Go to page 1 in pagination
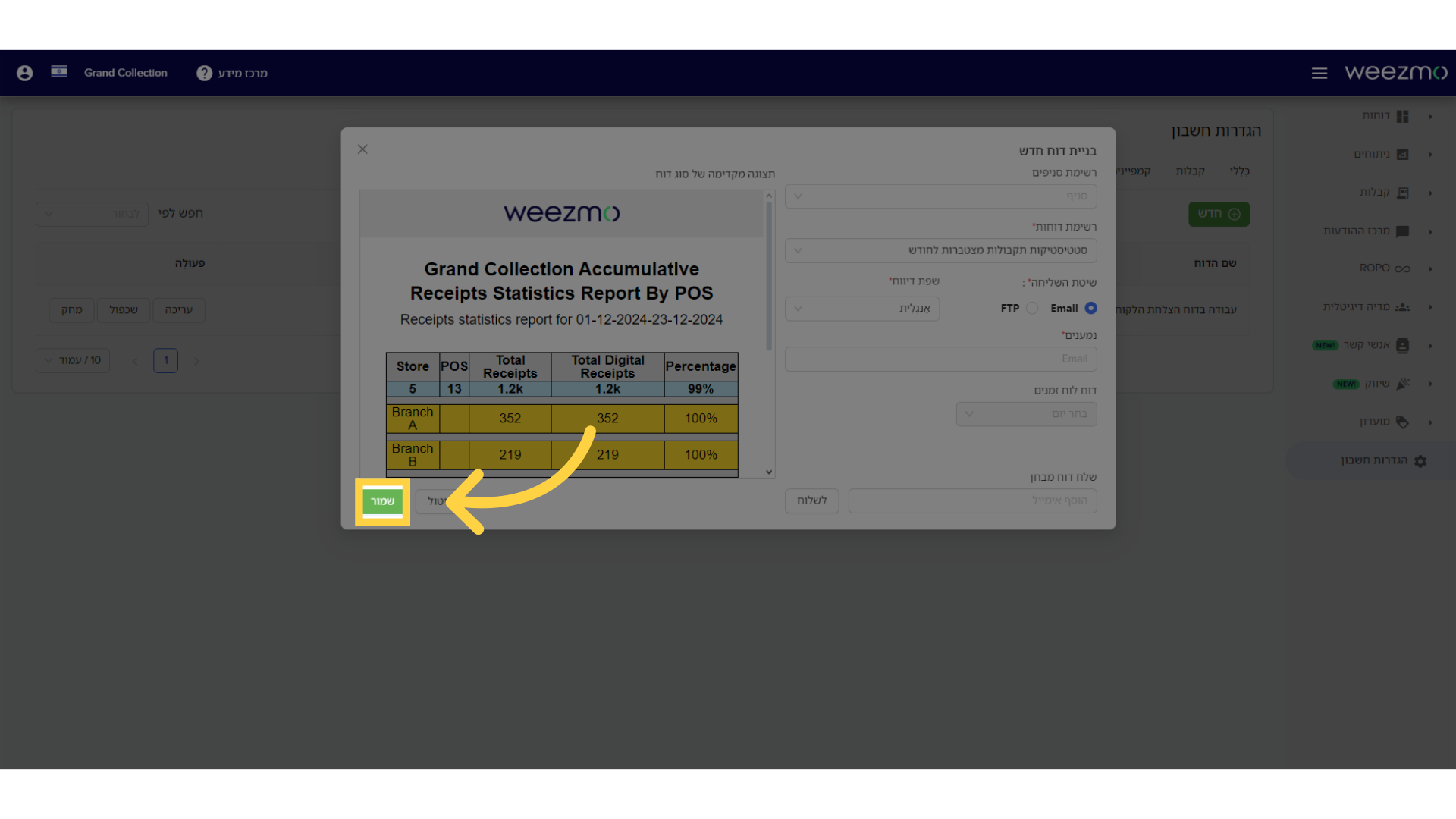The height and width of the screenshot is (819, 1456). (166, 360)
